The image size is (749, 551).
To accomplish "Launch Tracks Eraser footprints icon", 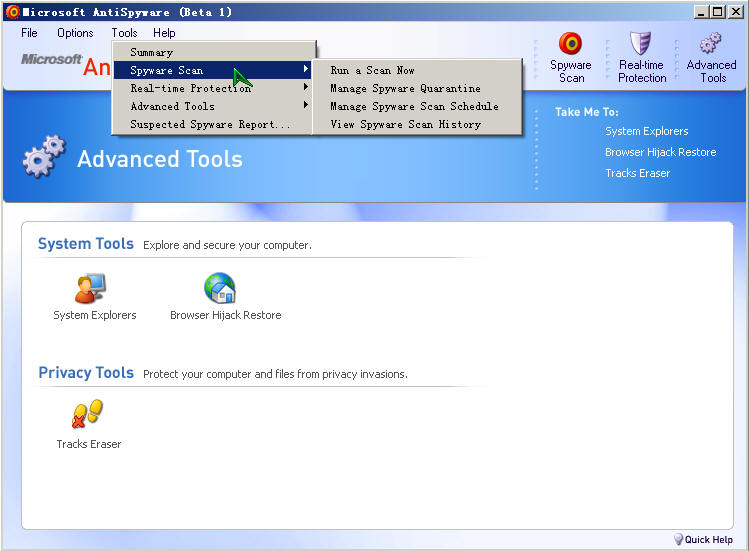I will pos(87,413).
